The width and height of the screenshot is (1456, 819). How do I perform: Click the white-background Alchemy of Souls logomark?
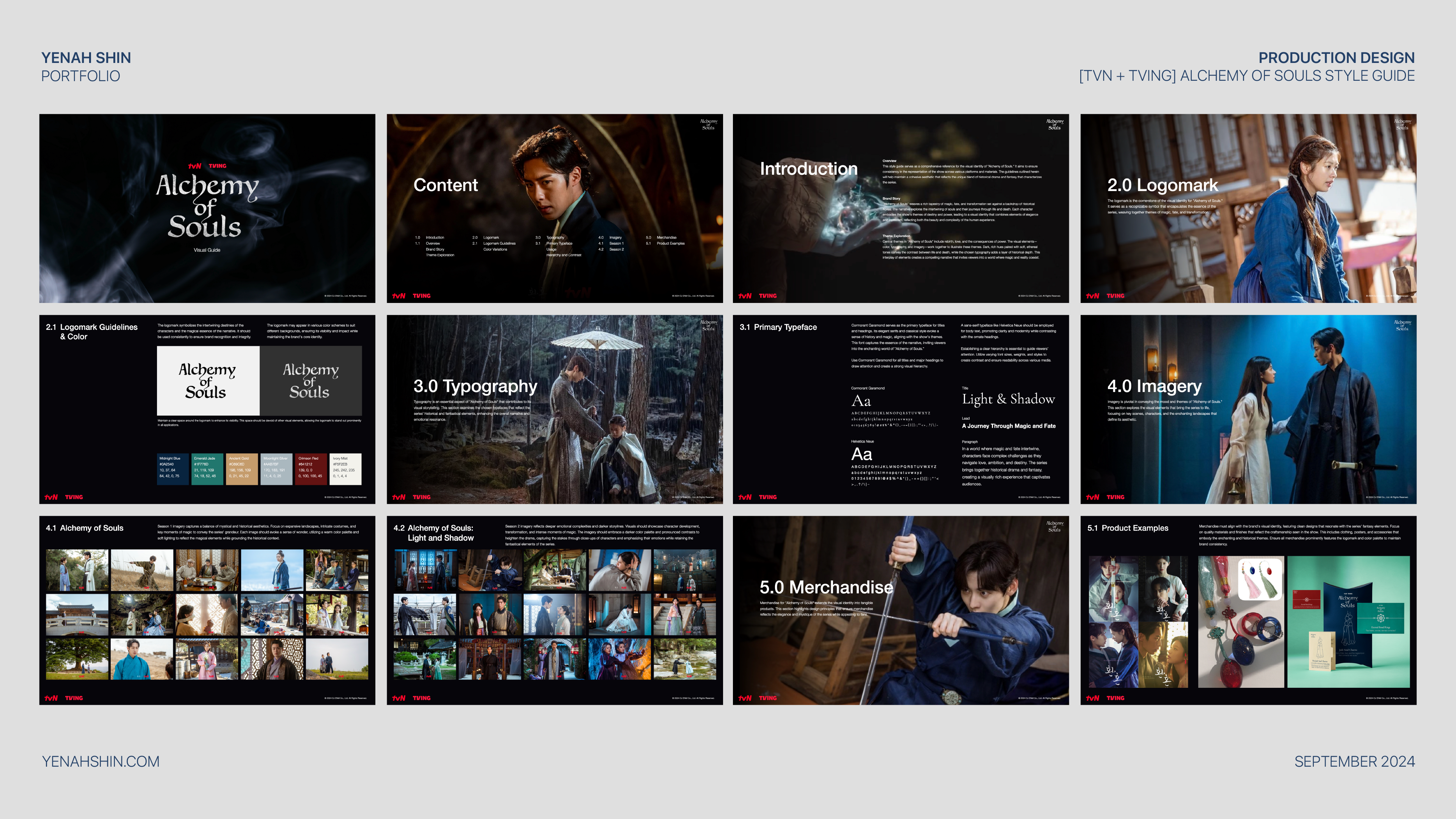pyautogui.click(x=207, y=381)
